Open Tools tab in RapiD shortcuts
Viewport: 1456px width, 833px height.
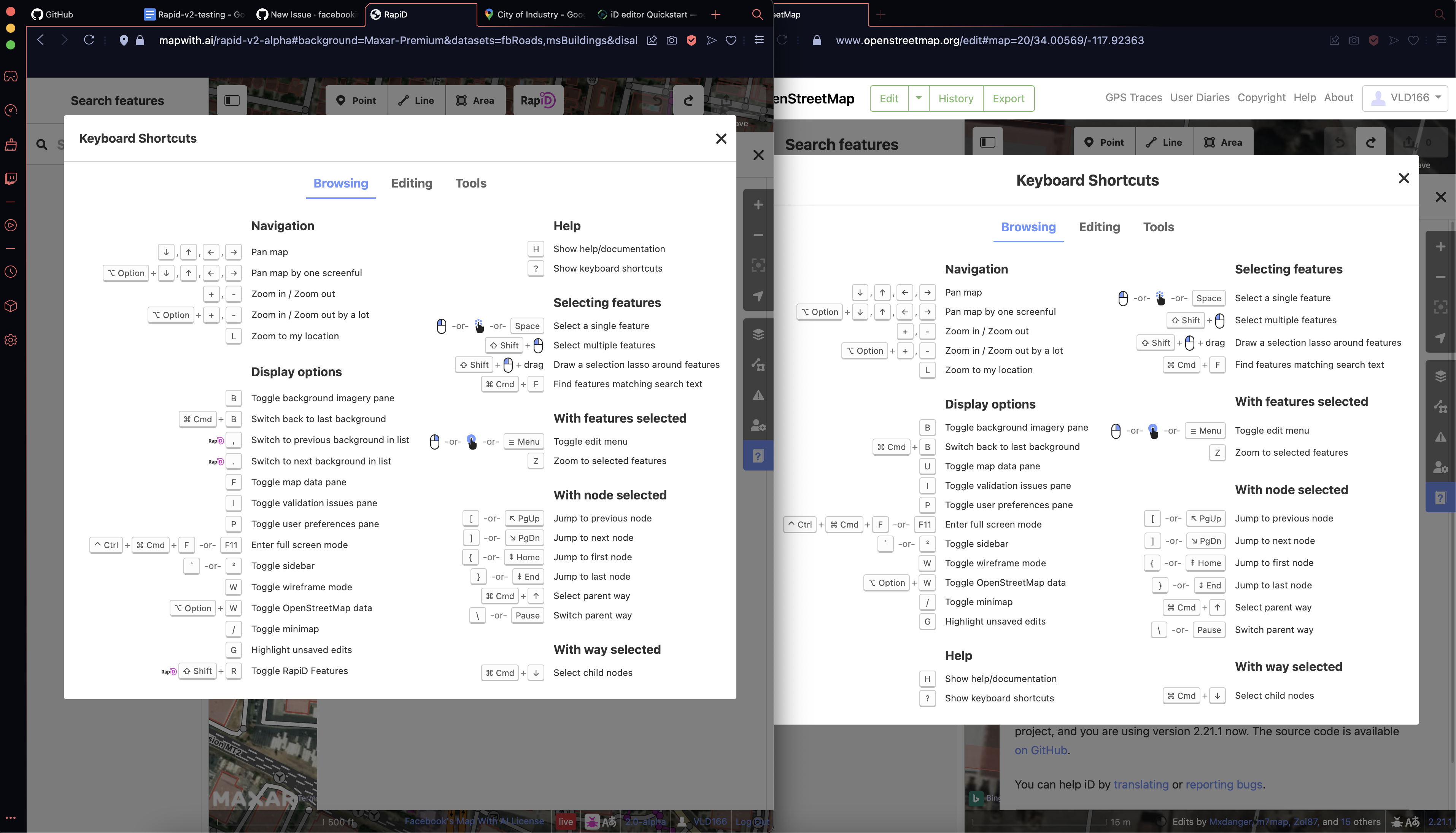click(471, 183)
